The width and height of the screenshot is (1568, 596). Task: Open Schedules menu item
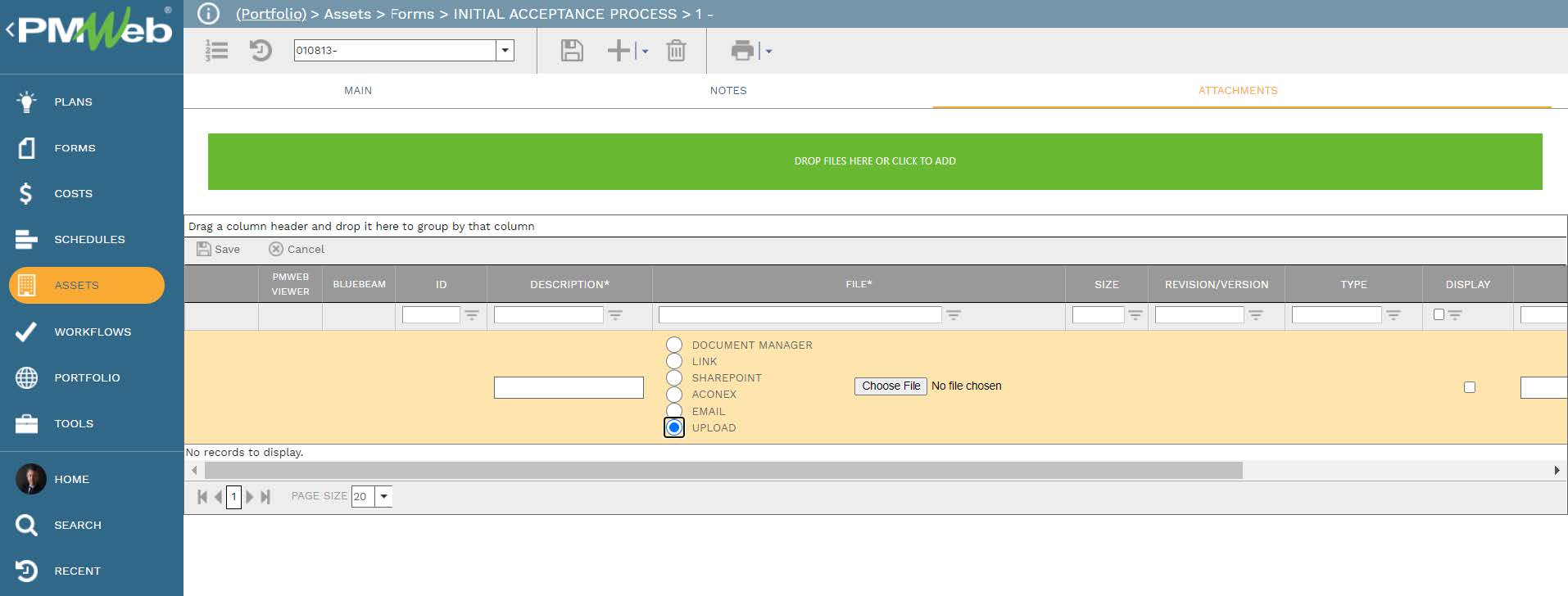point(89,240)
